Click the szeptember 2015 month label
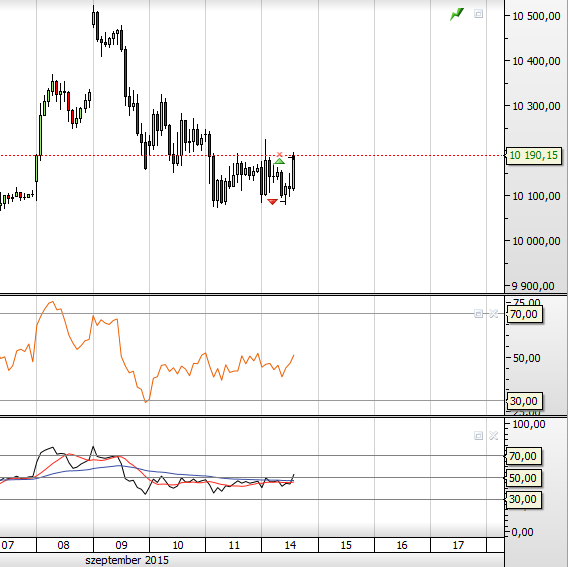Image resolution: width=568 pixels, height=567 pixels. (127, 560)
